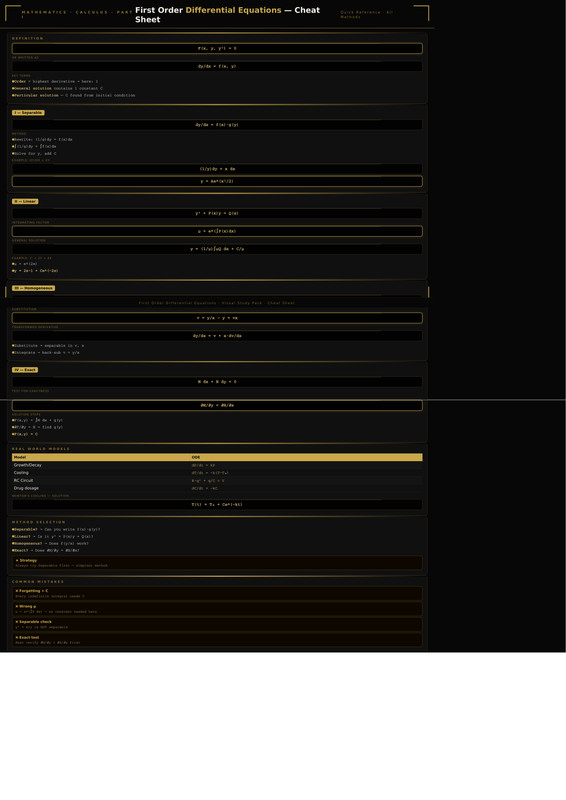Click the 'Substitute → separable in v, x' line

point(48,346)
